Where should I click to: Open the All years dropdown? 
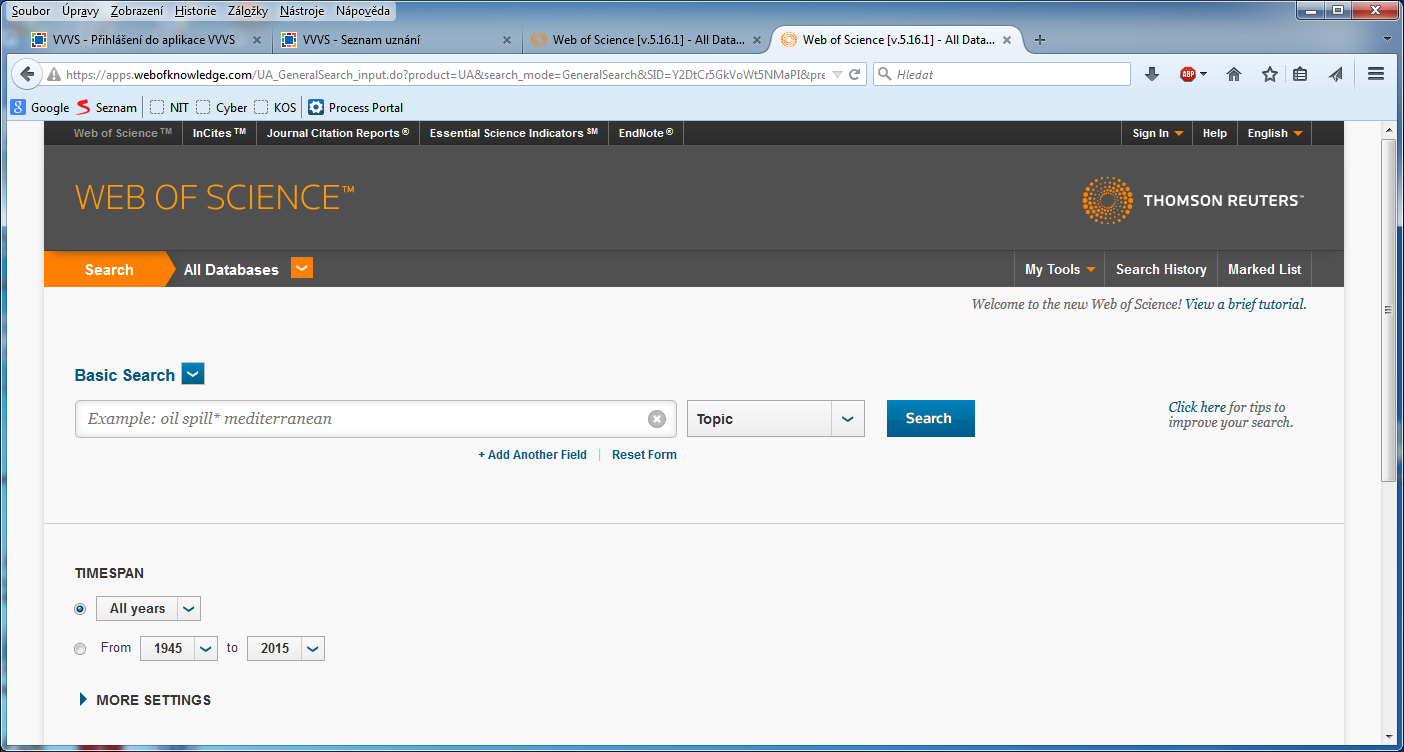click(x=190, y=608)
